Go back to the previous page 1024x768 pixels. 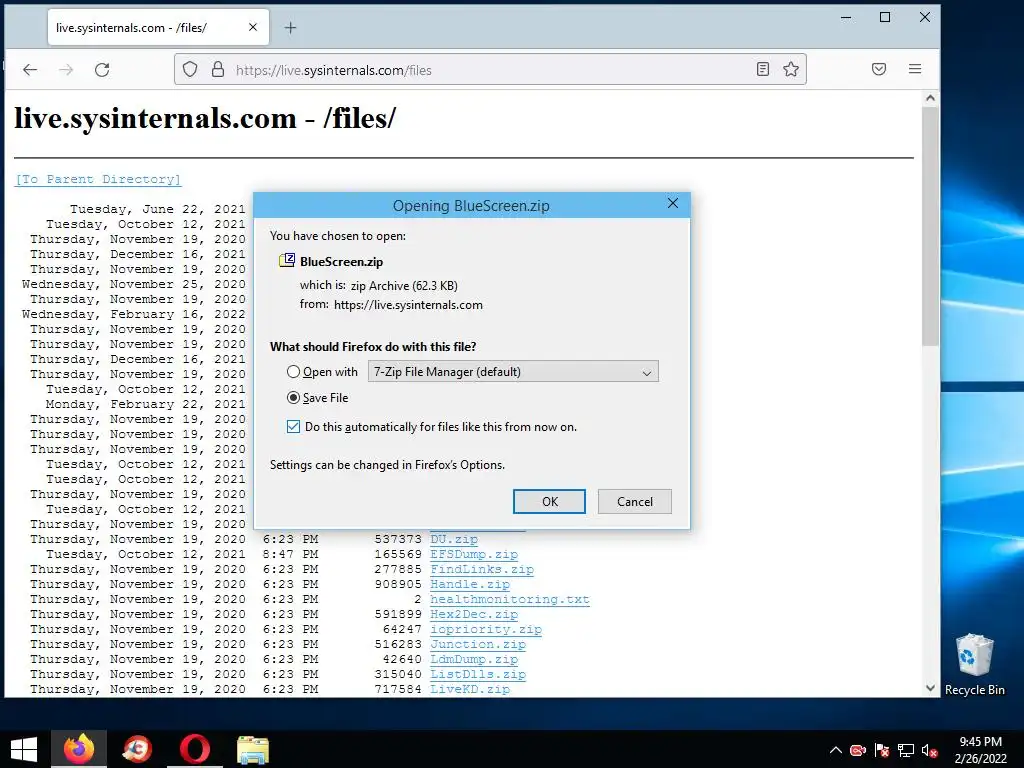(30, 70)
